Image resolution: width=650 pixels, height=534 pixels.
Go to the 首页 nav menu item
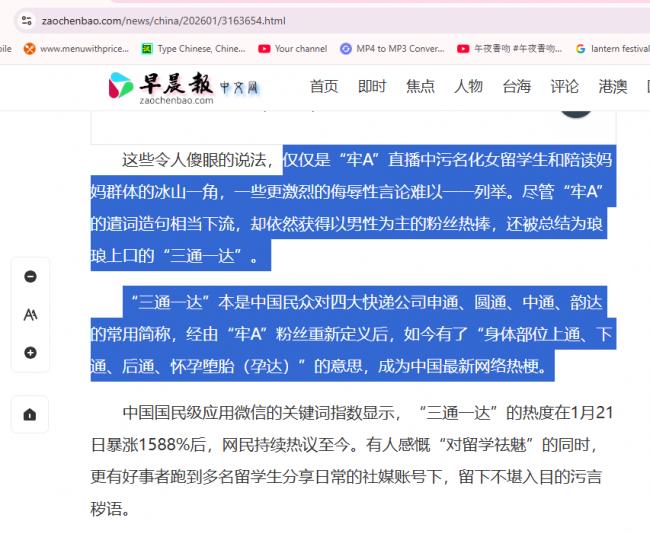click(324, 86)
